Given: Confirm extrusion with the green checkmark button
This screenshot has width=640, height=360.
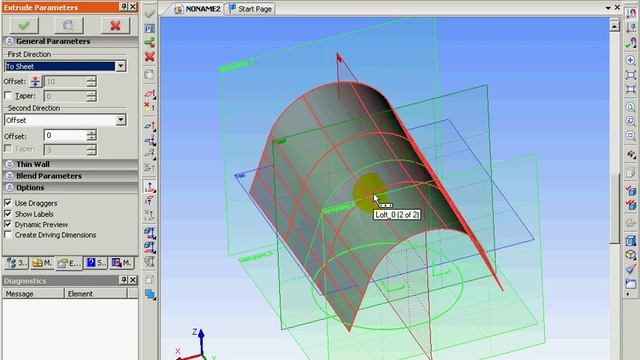Looking at the screenshot, I should pyautogui.click(x=23, y=26).
